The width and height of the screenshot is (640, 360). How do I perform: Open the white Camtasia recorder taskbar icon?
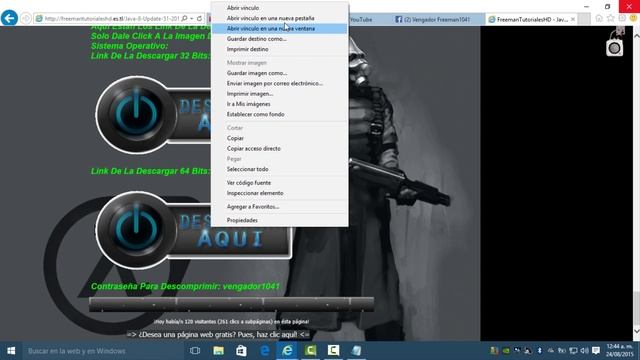pyautogui.click(x=333, y=351)
